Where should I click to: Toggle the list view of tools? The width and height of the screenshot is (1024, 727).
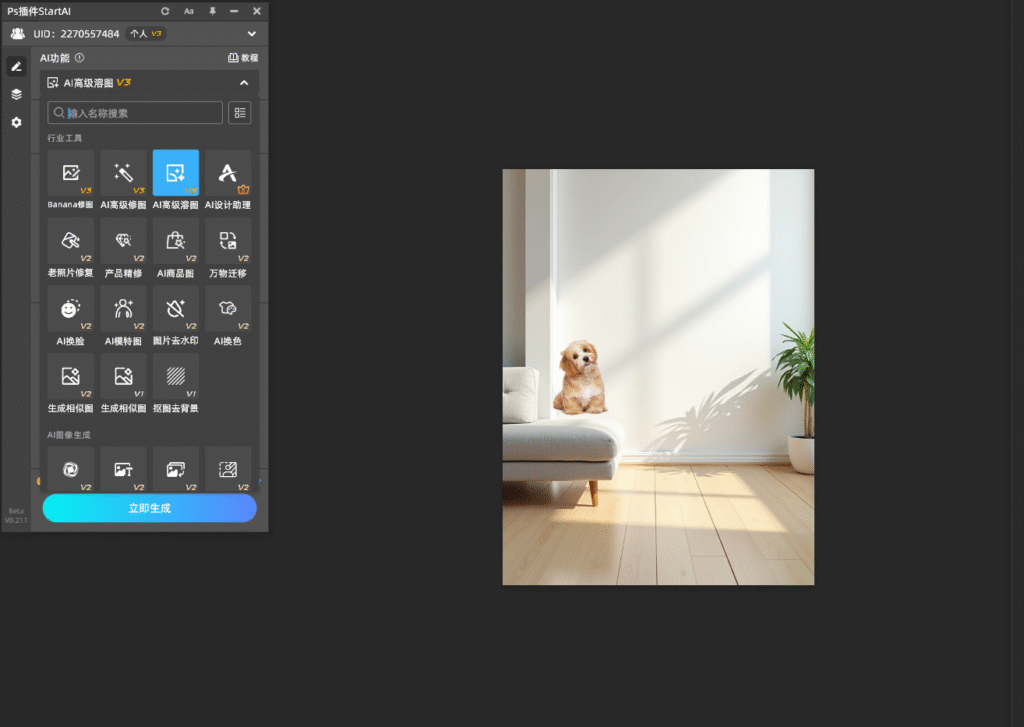(240, 113)
